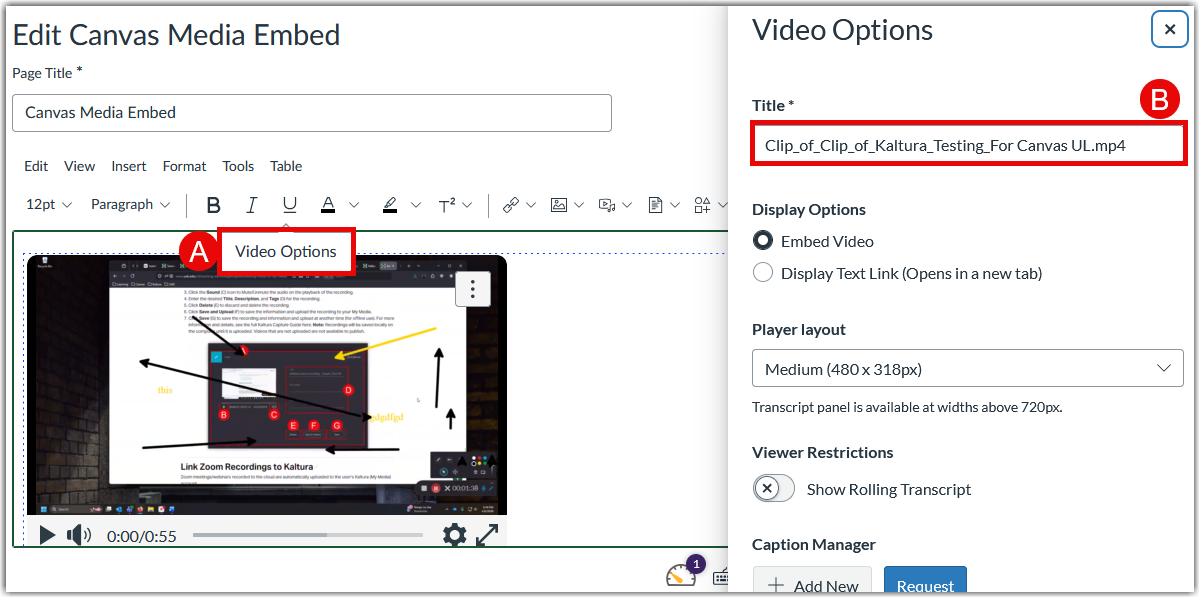Image resolution: width=1200 pixels, height=598 pixels.
Task: Close the Video Options panel
Action: point(1170,29)
